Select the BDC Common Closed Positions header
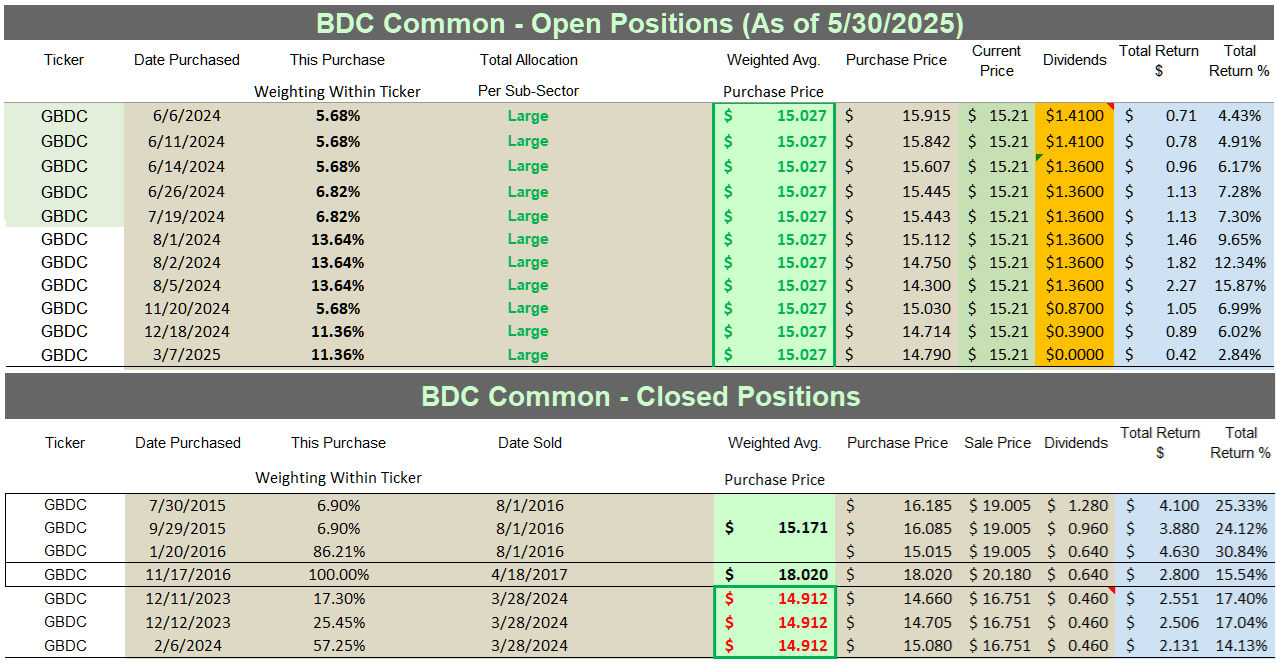This screenshot has height=668, width=1277. click(x=640, y=396)
